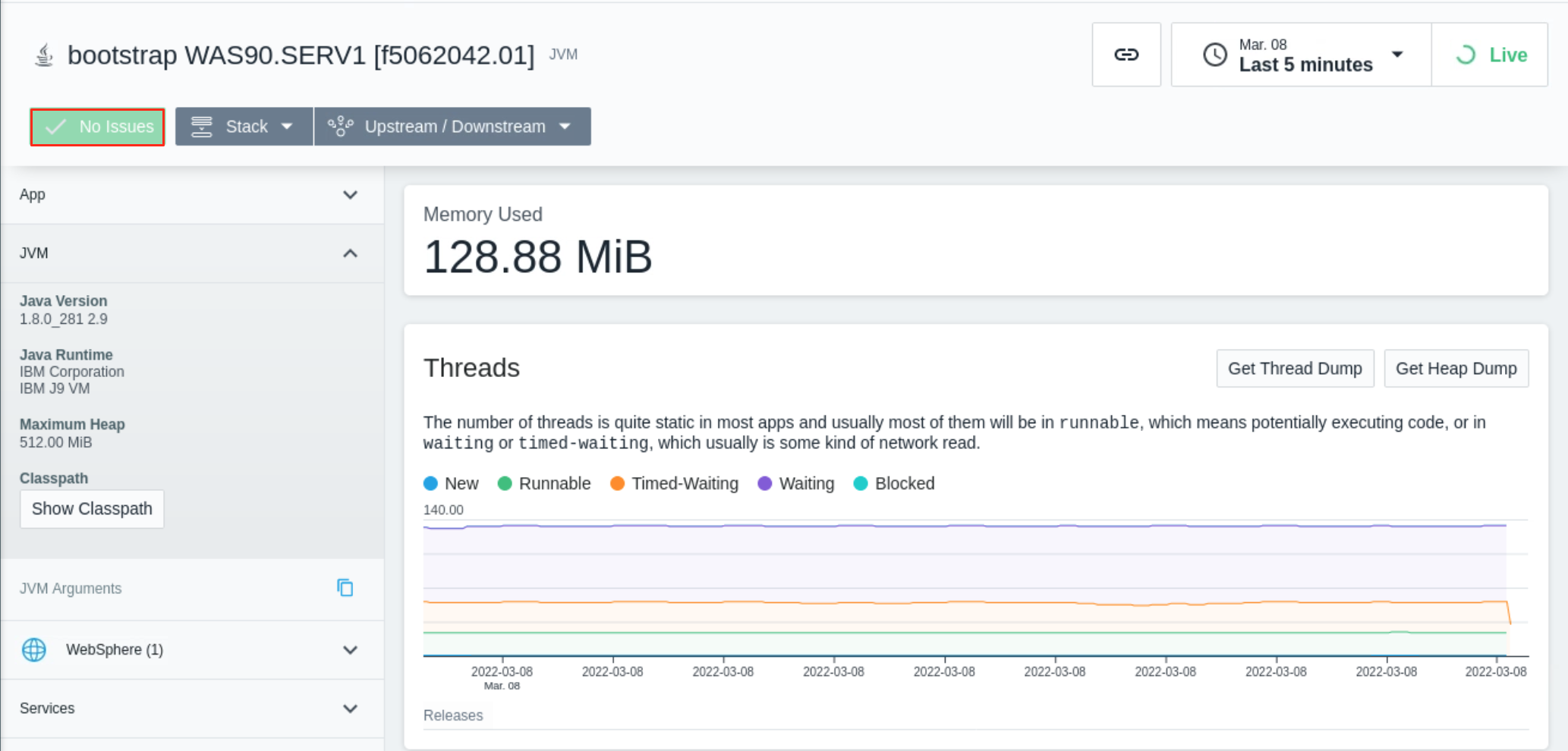
Task: Click the WebSphere globe icon
Action: 34,650
